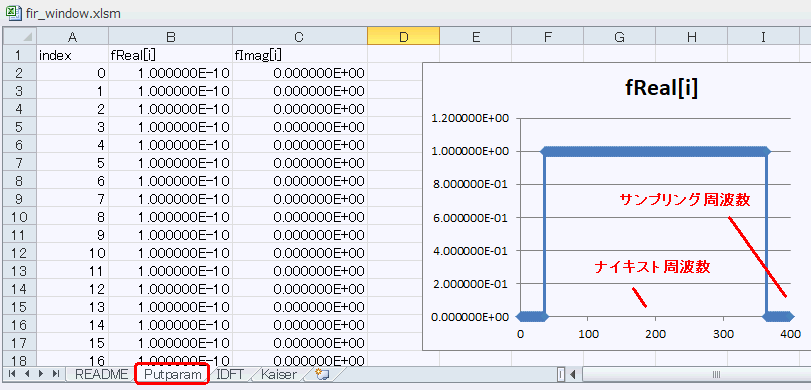The width and height of the screenshot is (811, 390).
Task: Click chart title 'fReal[i]'
Action: pyautogui.click(x=661, y=88)
